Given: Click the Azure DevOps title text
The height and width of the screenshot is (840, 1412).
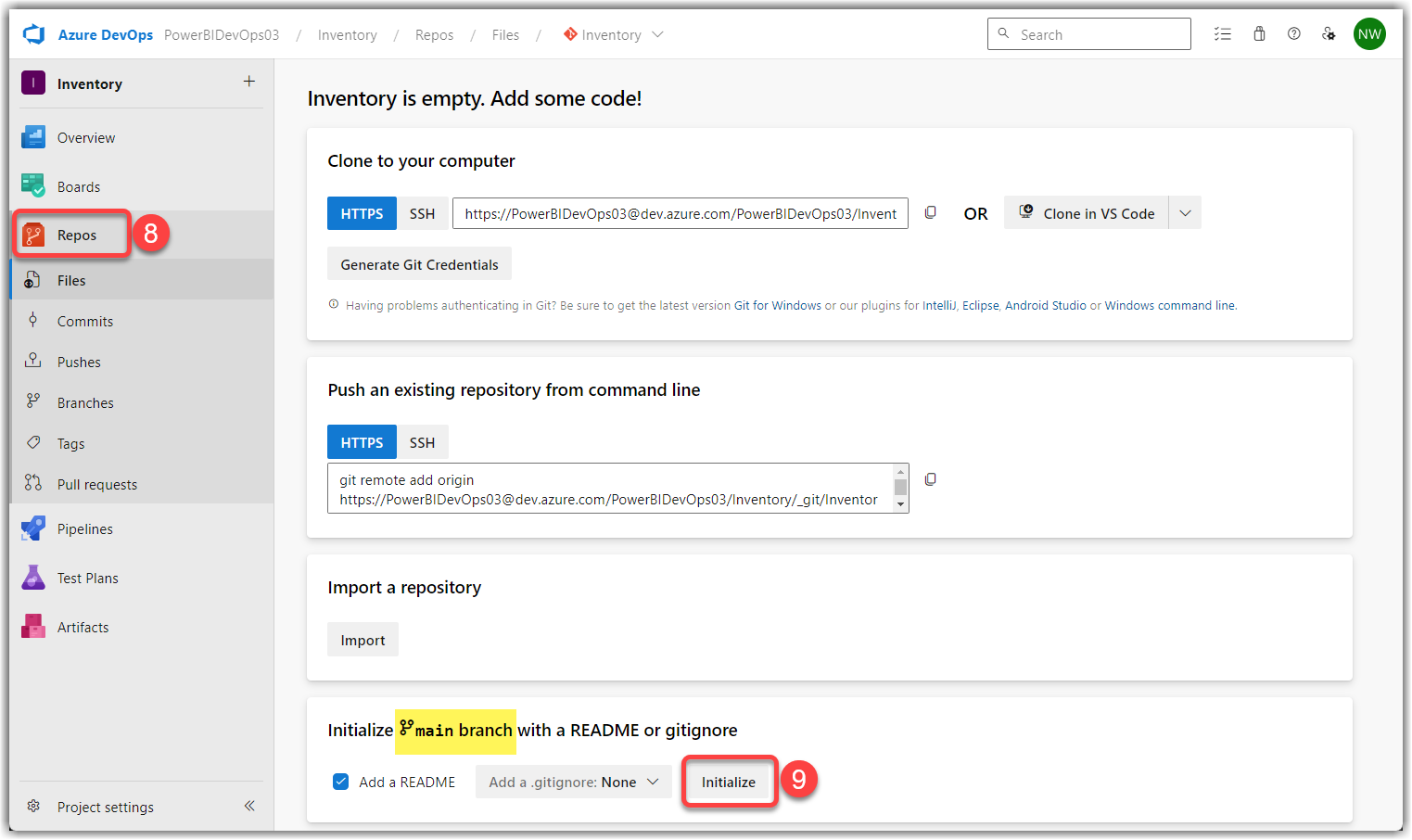Looking at the screenshot, I should point(106,34).
